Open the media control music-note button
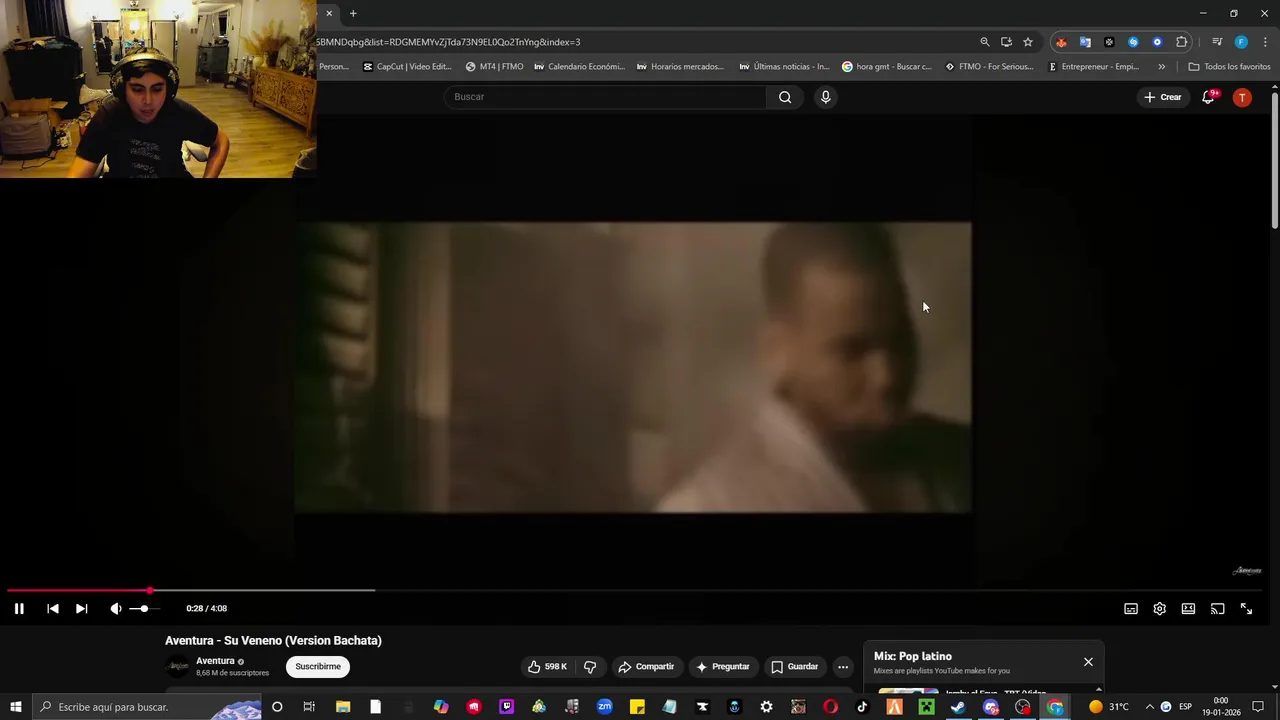1280x720 pixels. [x=1217, y=42]
